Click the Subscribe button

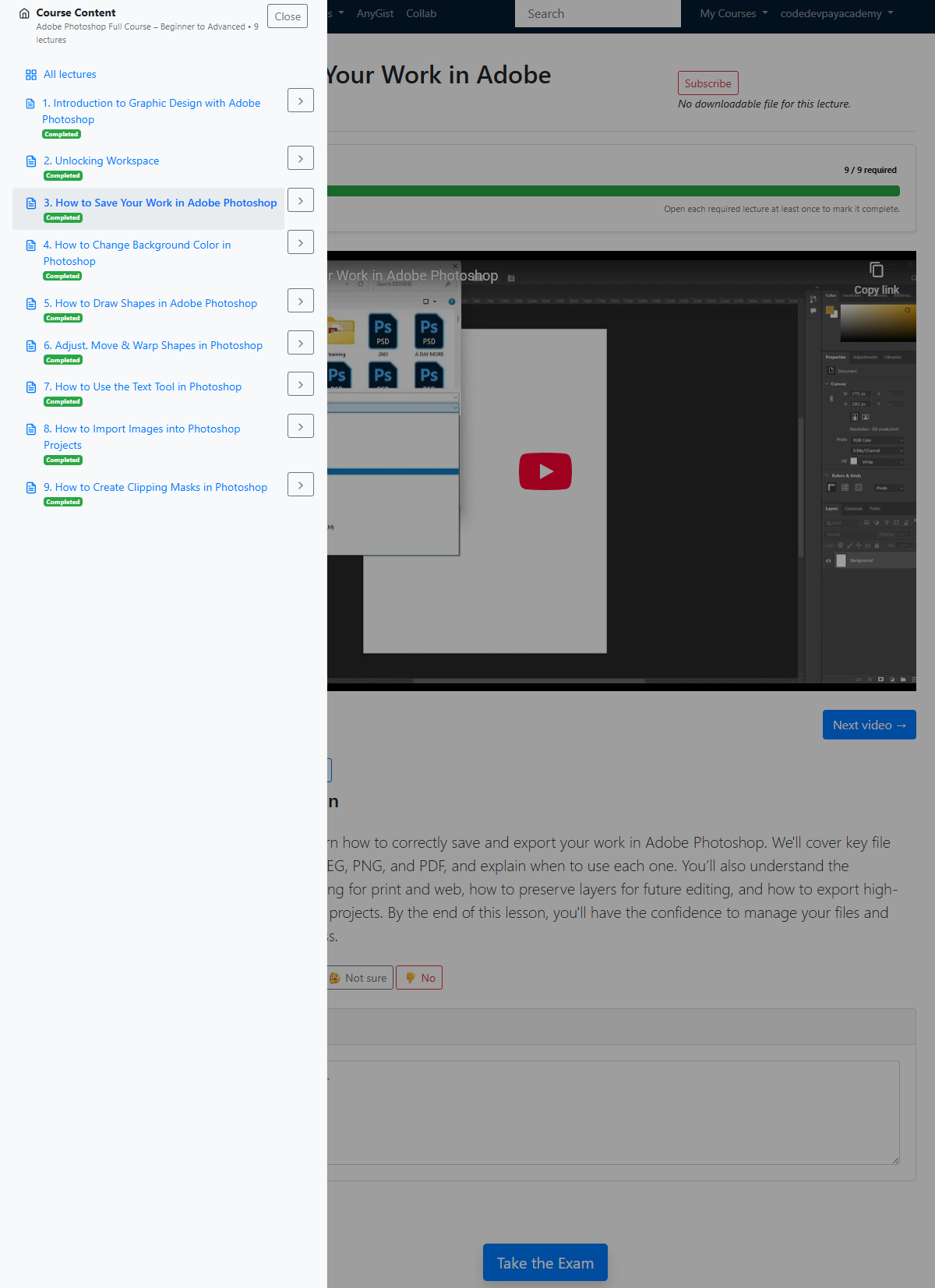708,83
